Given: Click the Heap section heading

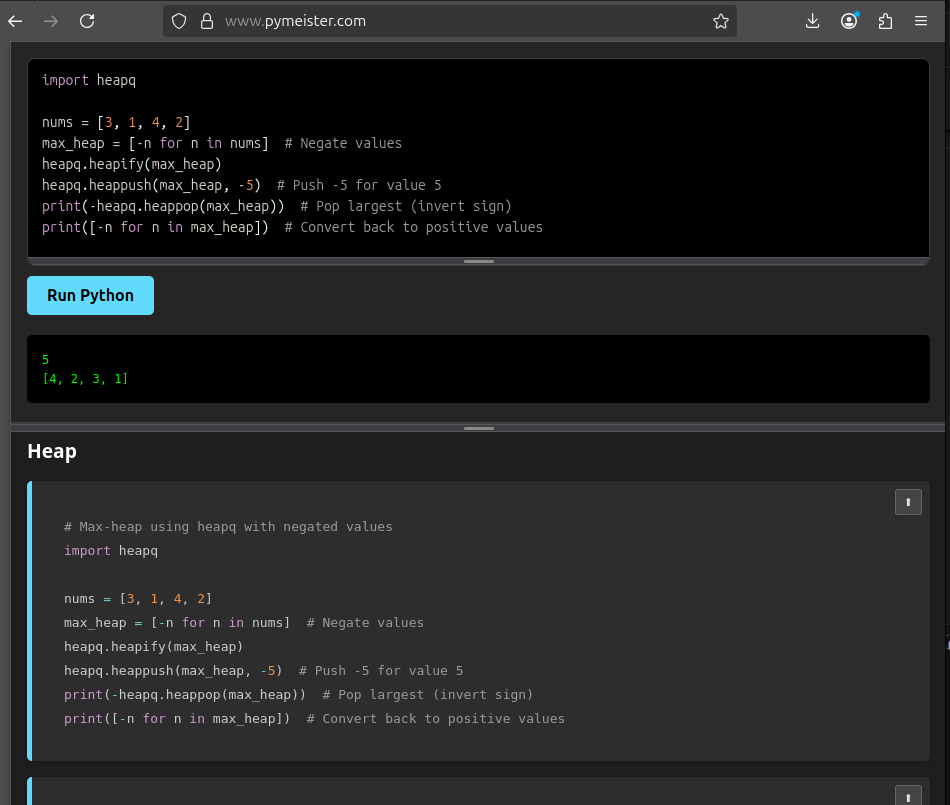Looking at the screenshot, I should tap(51, 451).
